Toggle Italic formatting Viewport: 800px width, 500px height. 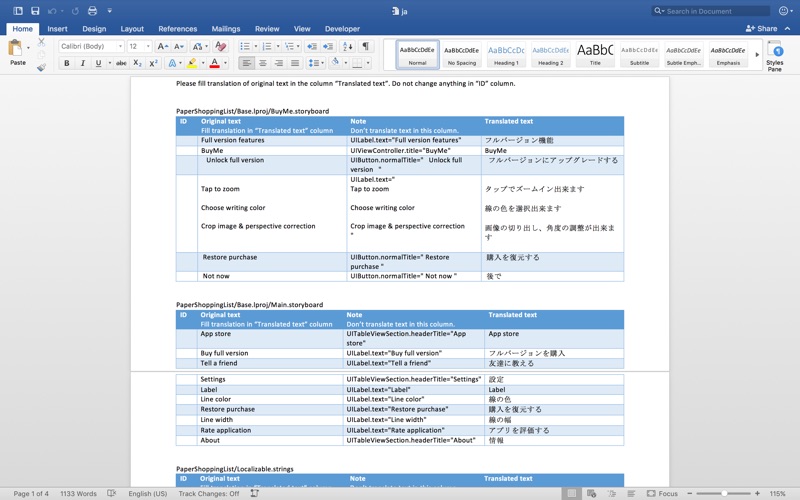tap(82, 63)
